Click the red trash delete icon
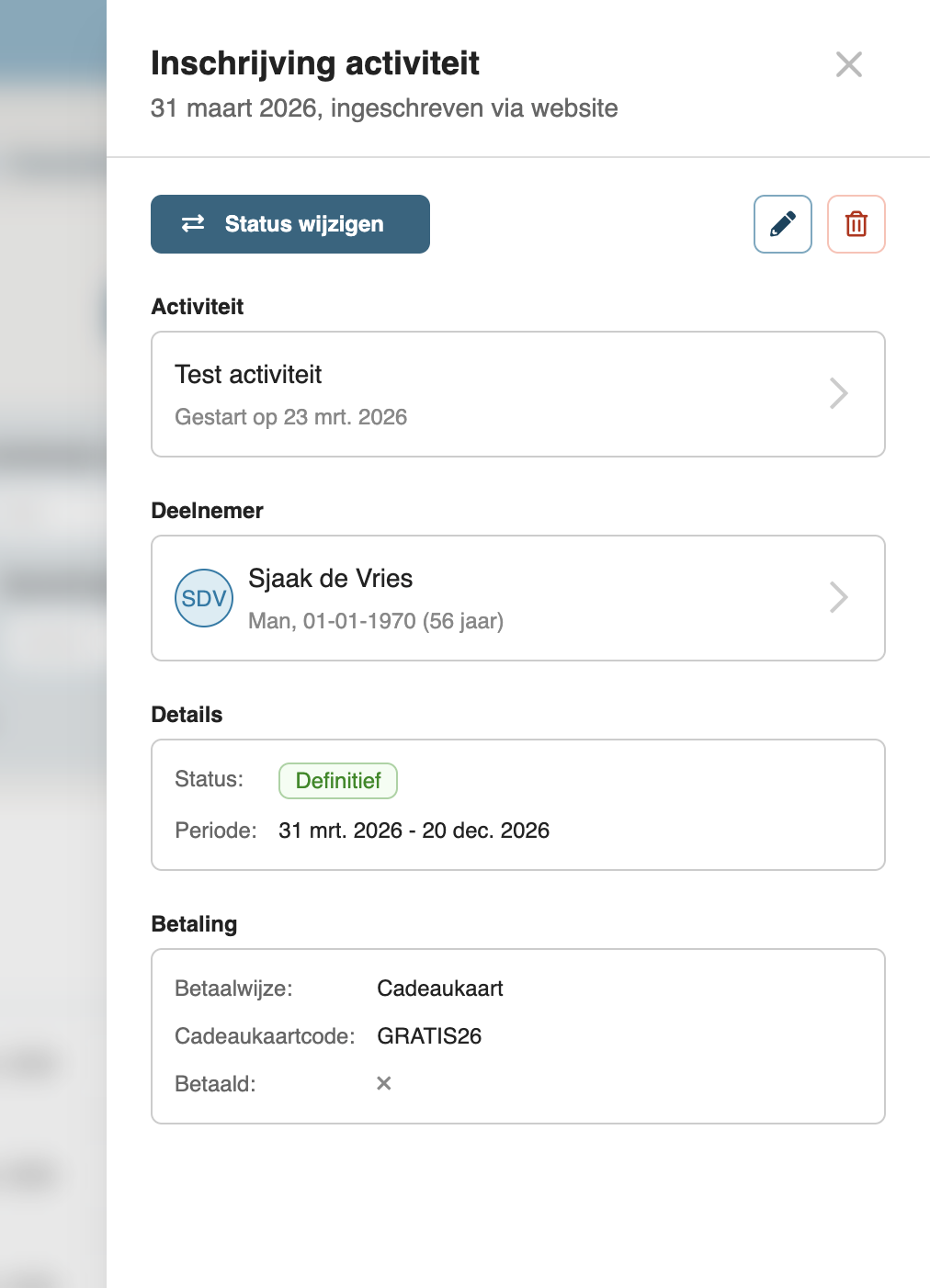The width and height of the screenshot is (930, 1288). [856, 224]
